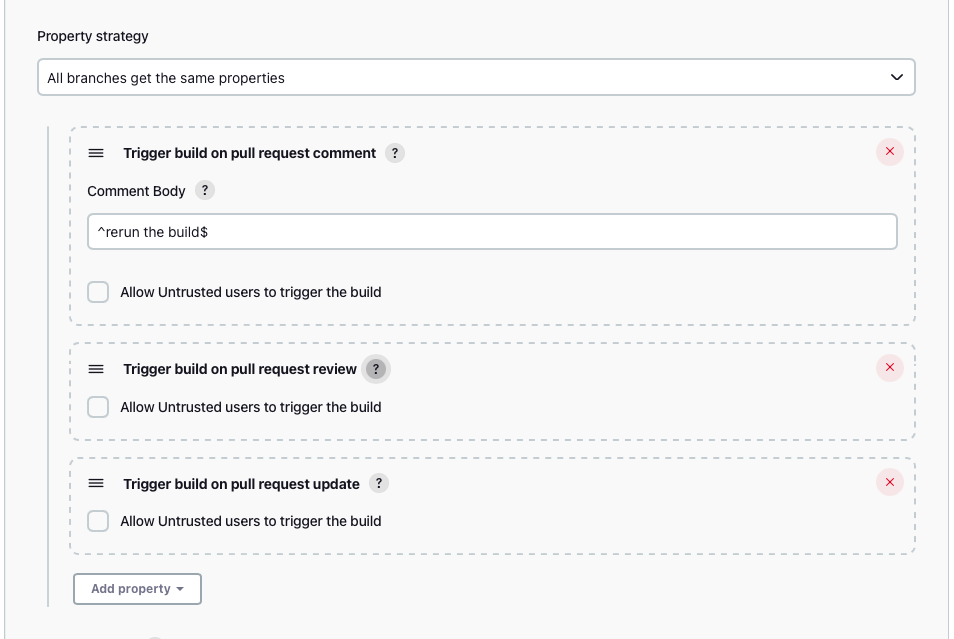The width and height of the screenshot is (954, 639).
Task: Show help for Comment Body field
Action: (x=205, y=190)
